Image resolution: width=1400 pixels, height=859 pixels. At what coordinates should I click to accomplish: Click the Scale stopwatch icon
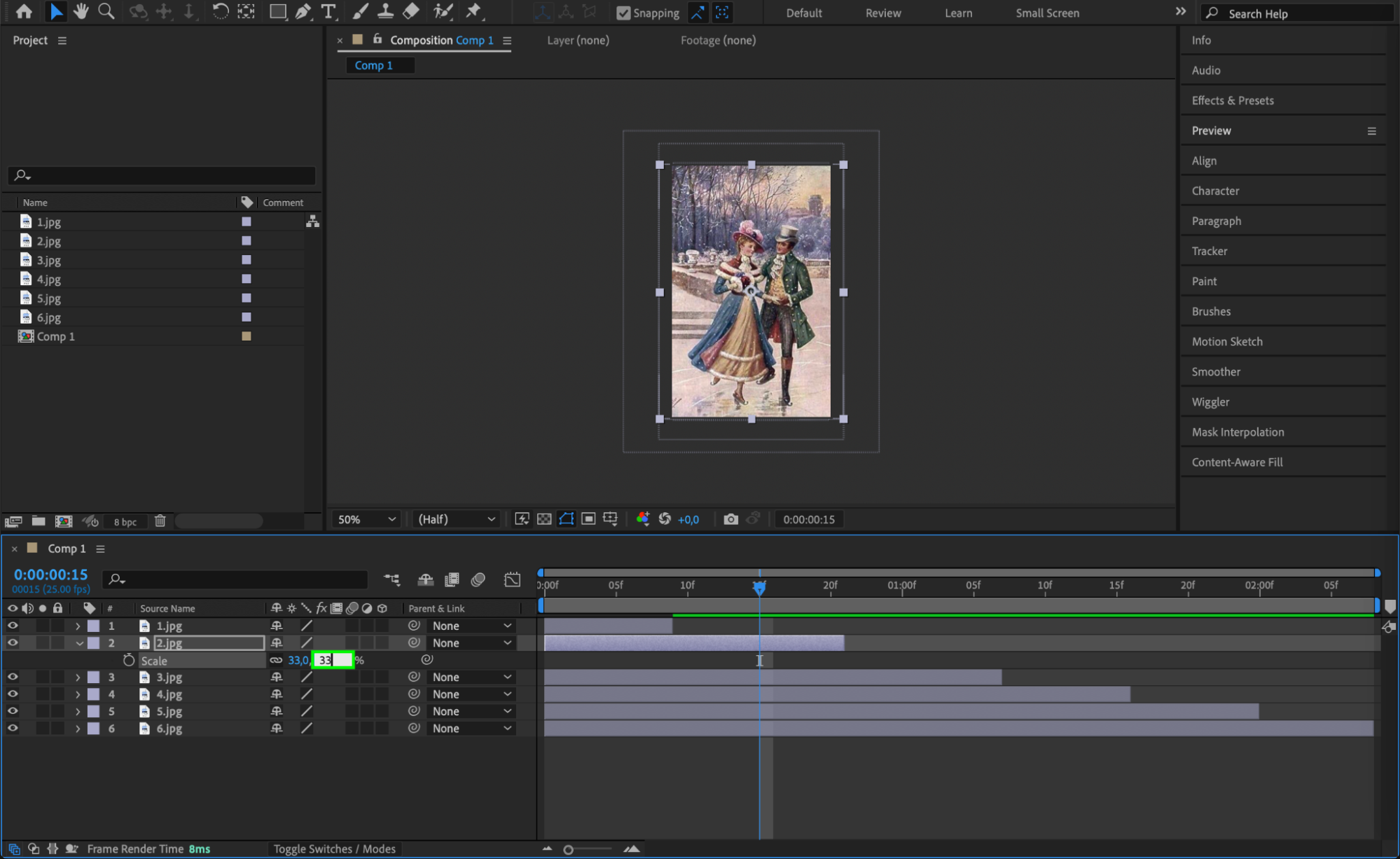point(128,660)
